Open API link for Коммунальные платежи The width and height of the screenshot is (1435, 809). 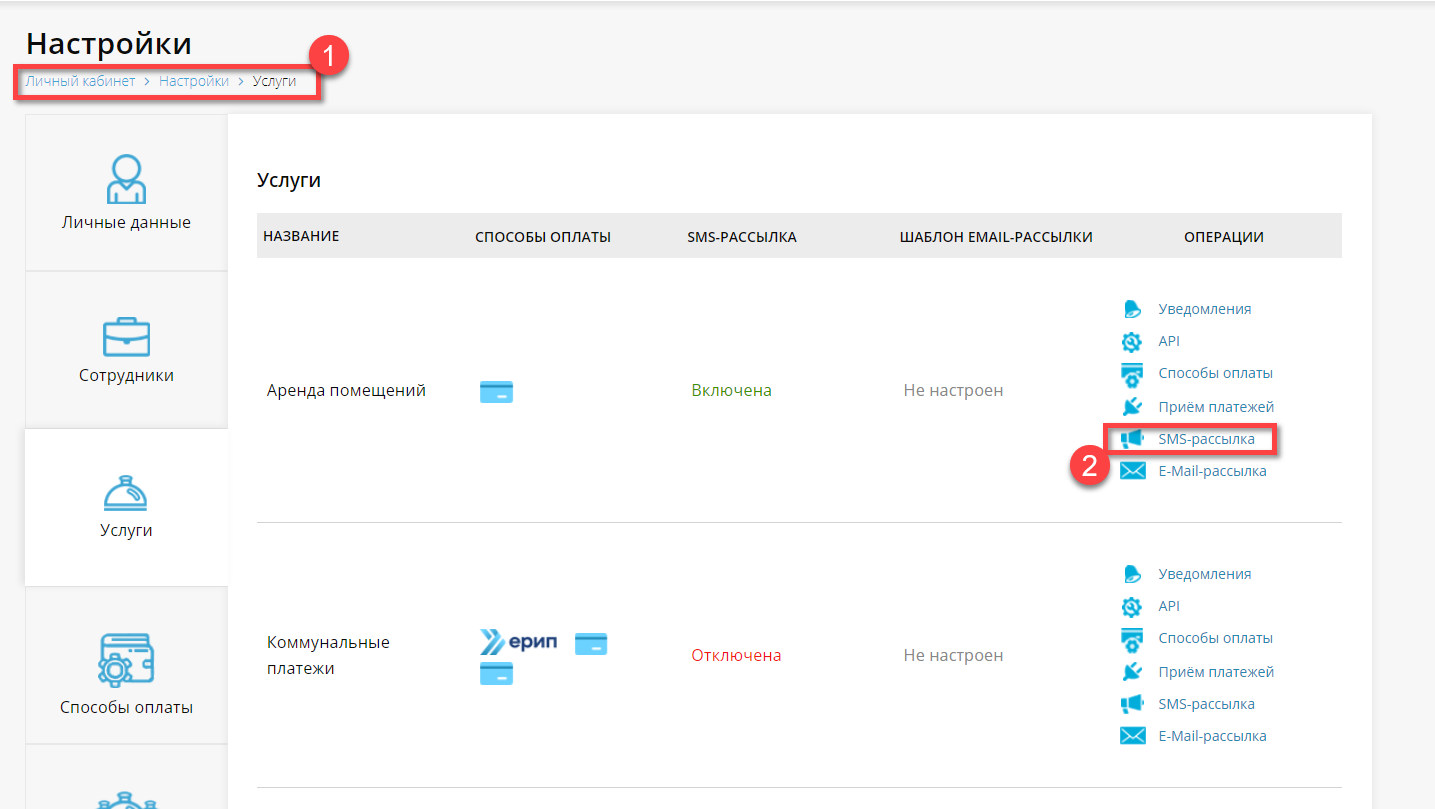(1169, 606)
